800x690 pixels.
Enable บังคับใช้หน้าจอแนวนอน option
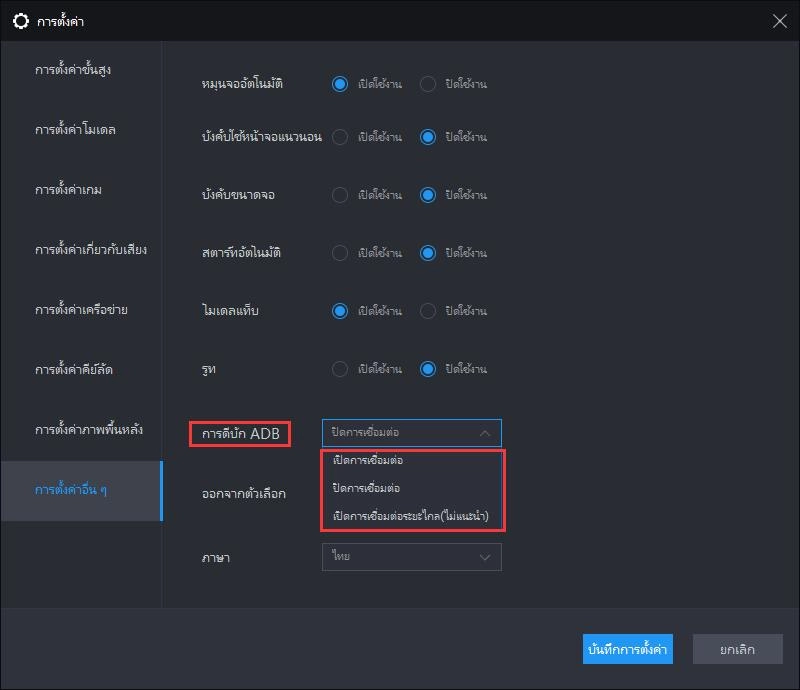340,137
